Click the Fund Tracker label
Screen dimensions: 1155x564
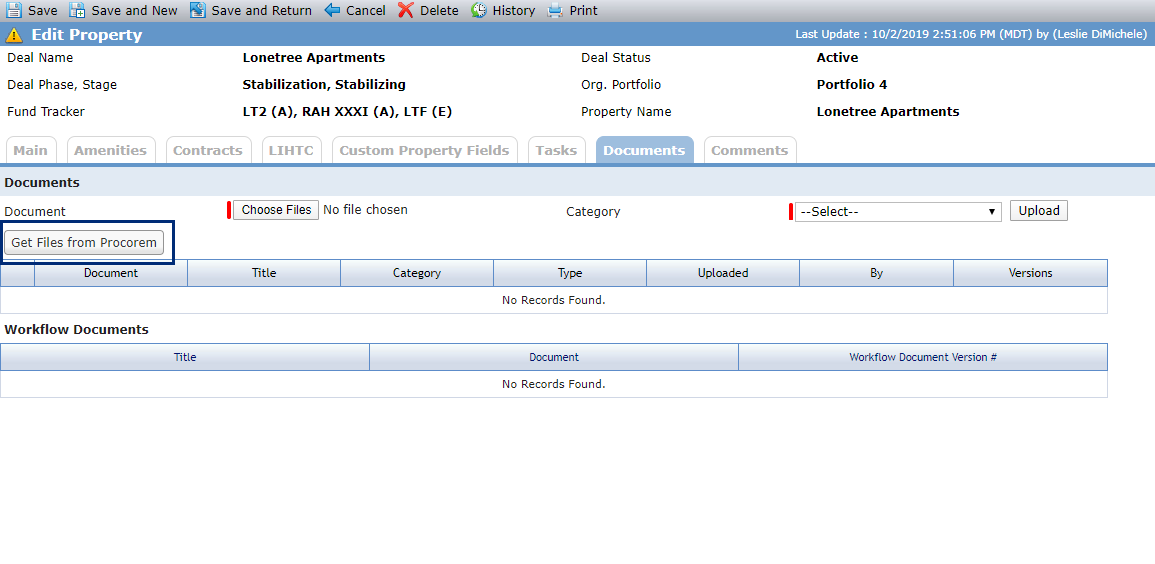46,112
